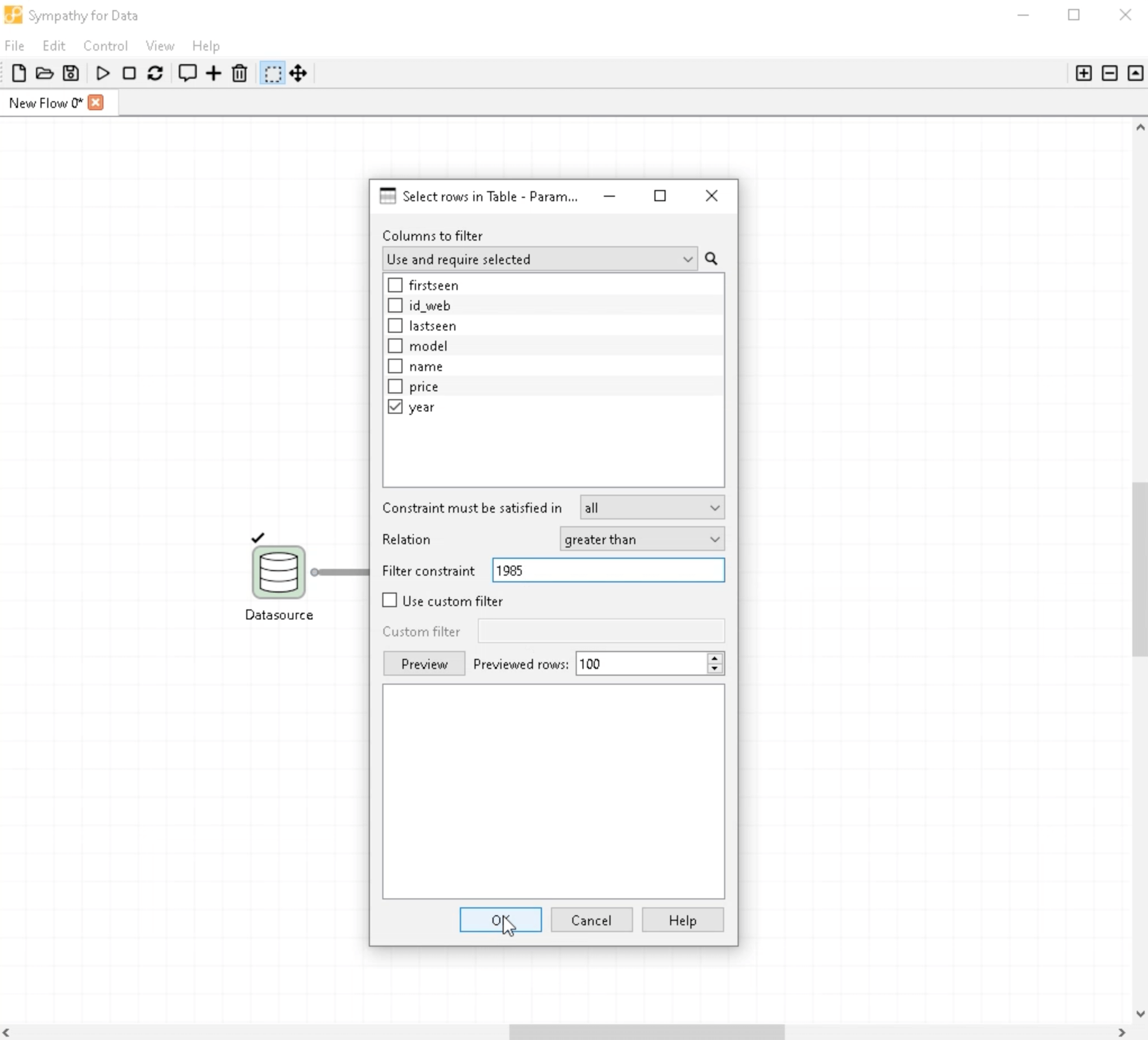Check the name column
This screenshot has width=1148, height=1040.
point(395,366)
